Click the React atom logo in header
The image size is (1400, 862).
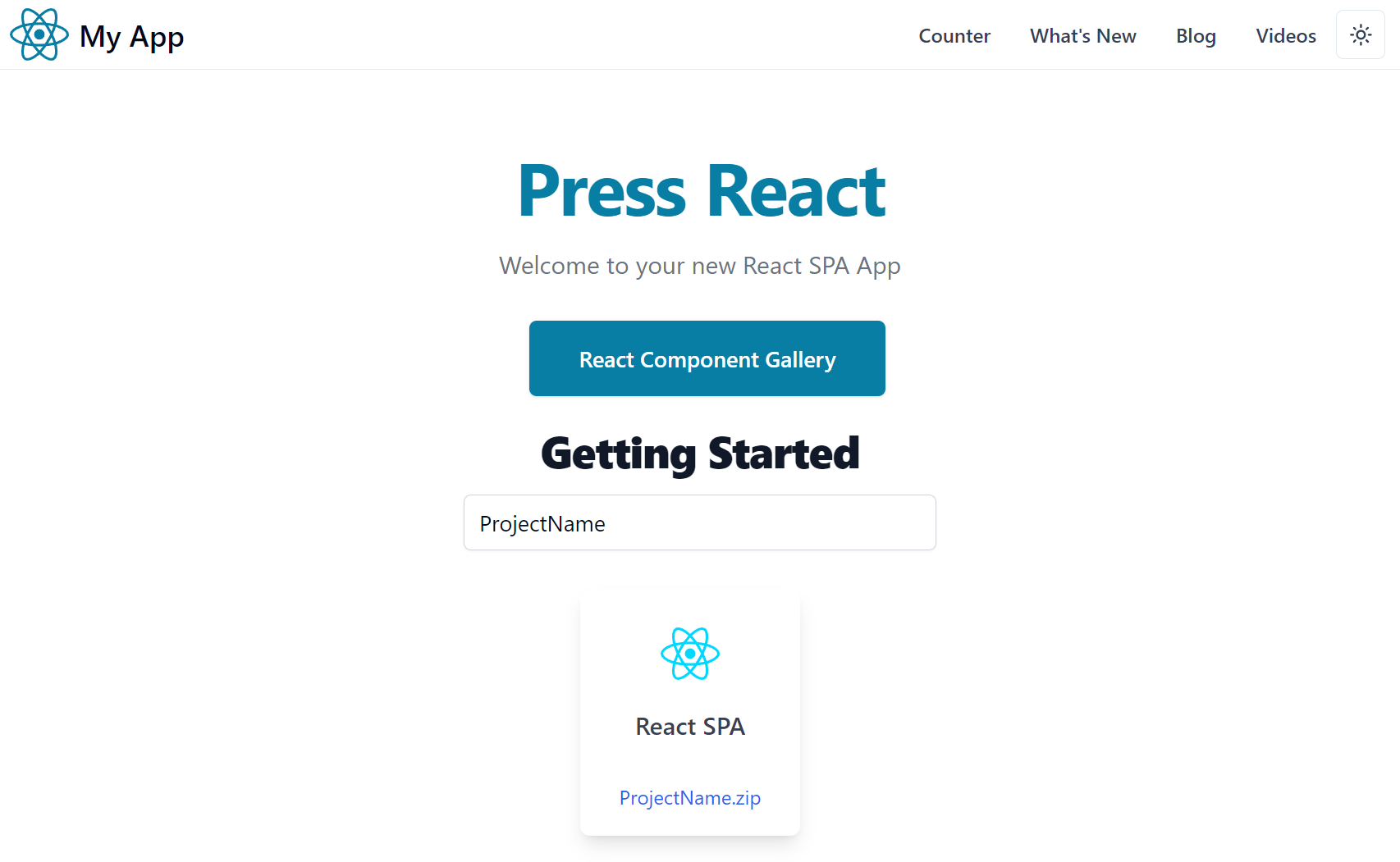pos(39,34)
